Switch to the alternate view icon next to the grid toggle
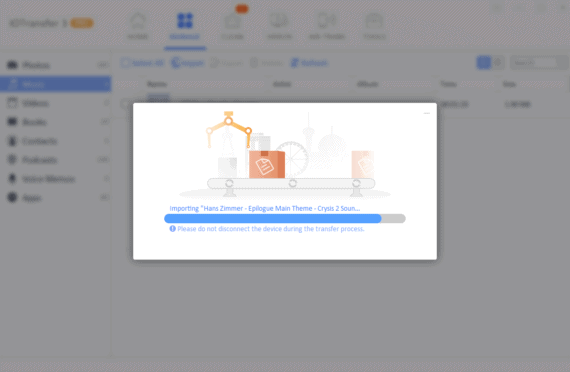570x372 pixels. 497,63
